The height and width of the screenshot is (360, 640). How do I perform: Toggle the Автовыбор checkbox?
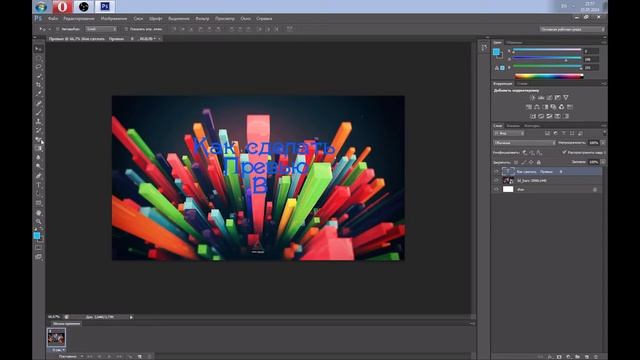click(x=58, y=29)
